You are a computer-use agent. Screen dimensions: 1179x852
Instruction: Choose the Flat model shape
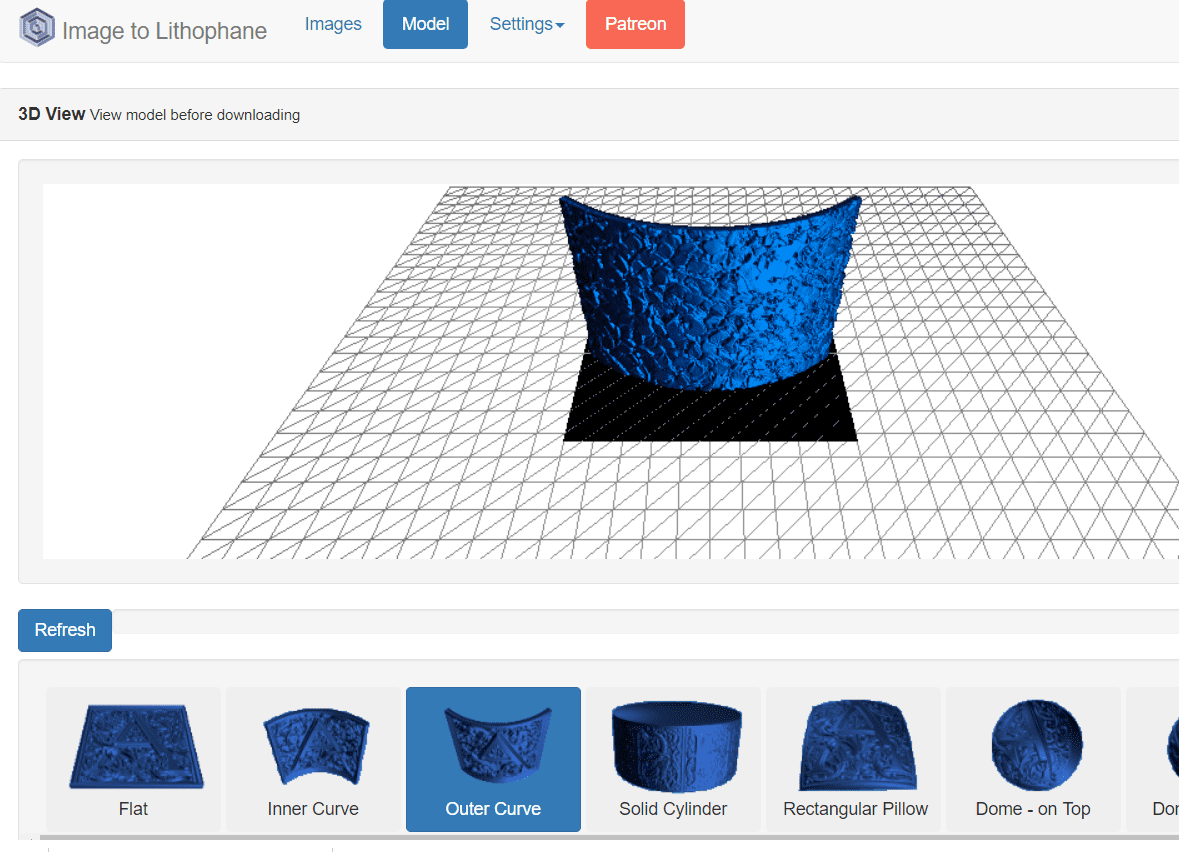(x=134, y=760)
